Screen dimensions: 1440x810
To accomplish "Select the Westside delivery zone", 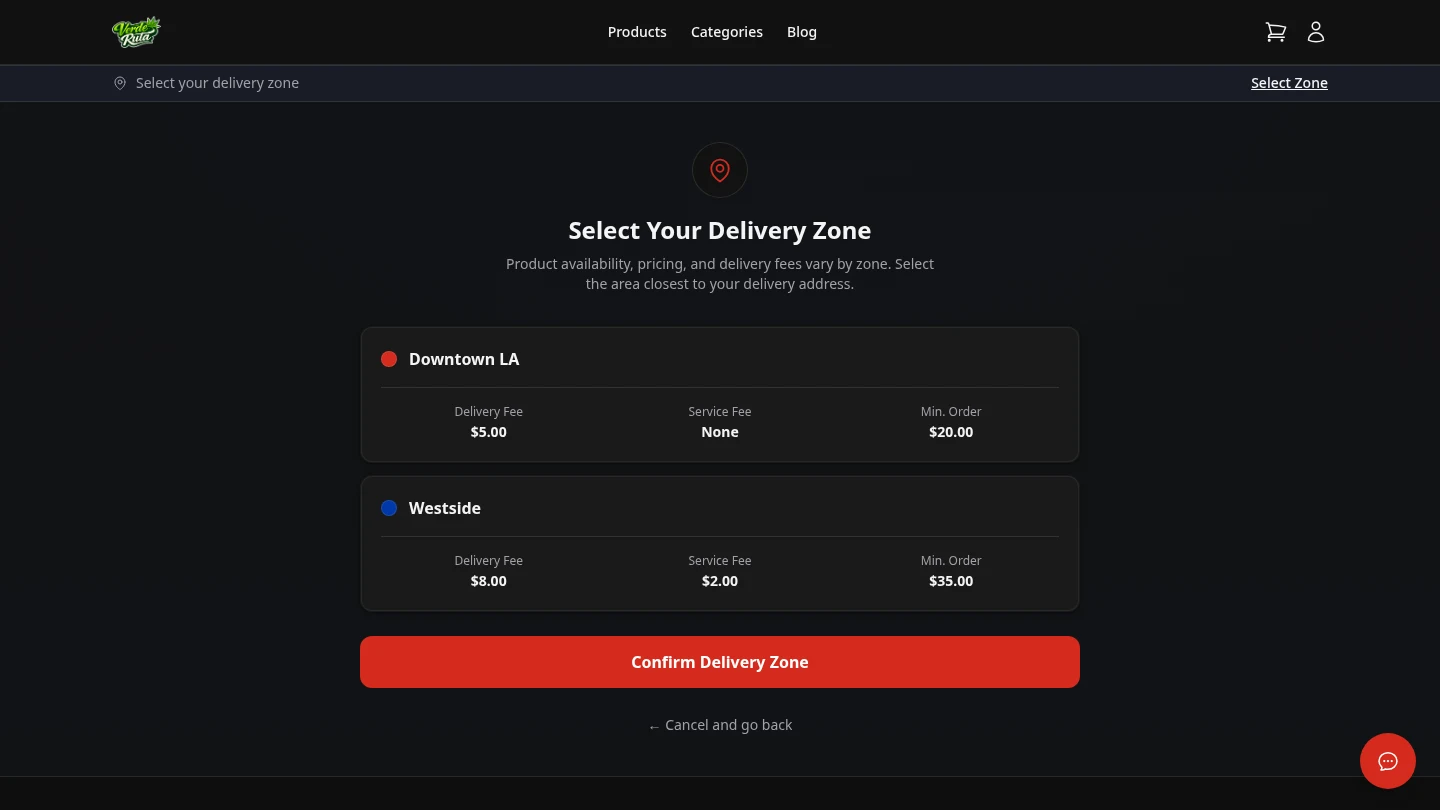I will tap(720, 543).
